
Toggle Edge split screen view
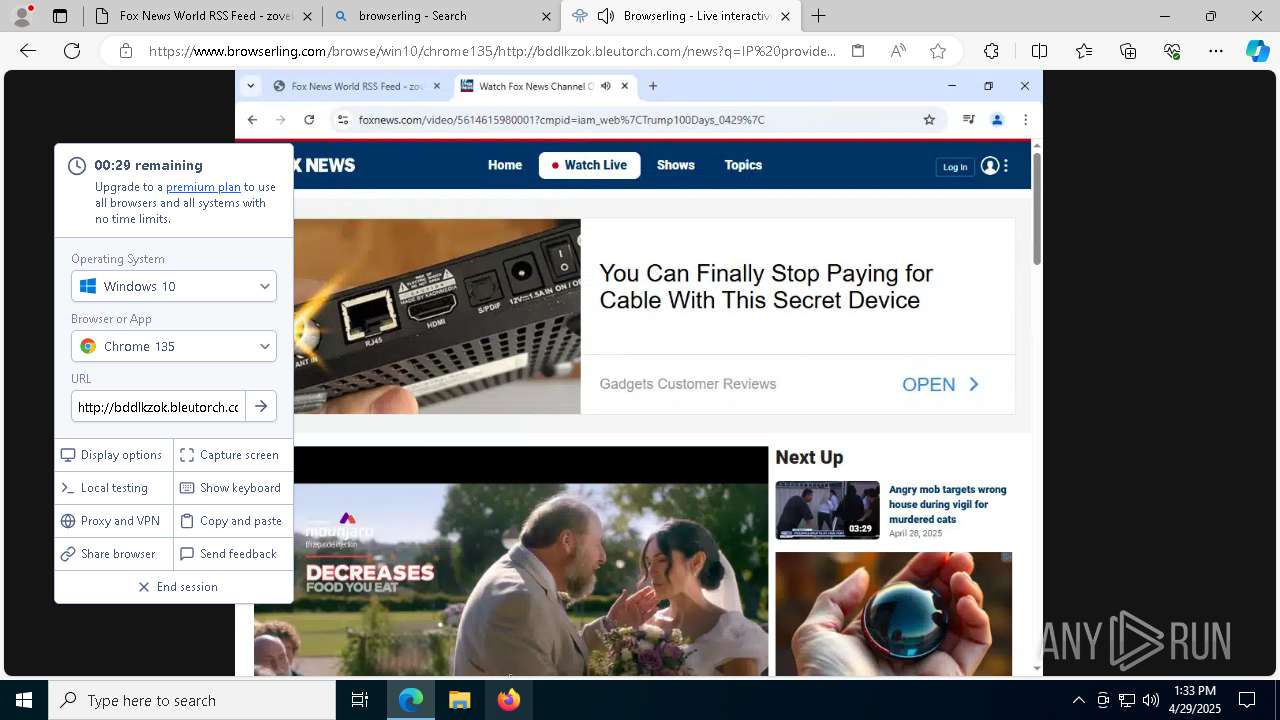1039,51
